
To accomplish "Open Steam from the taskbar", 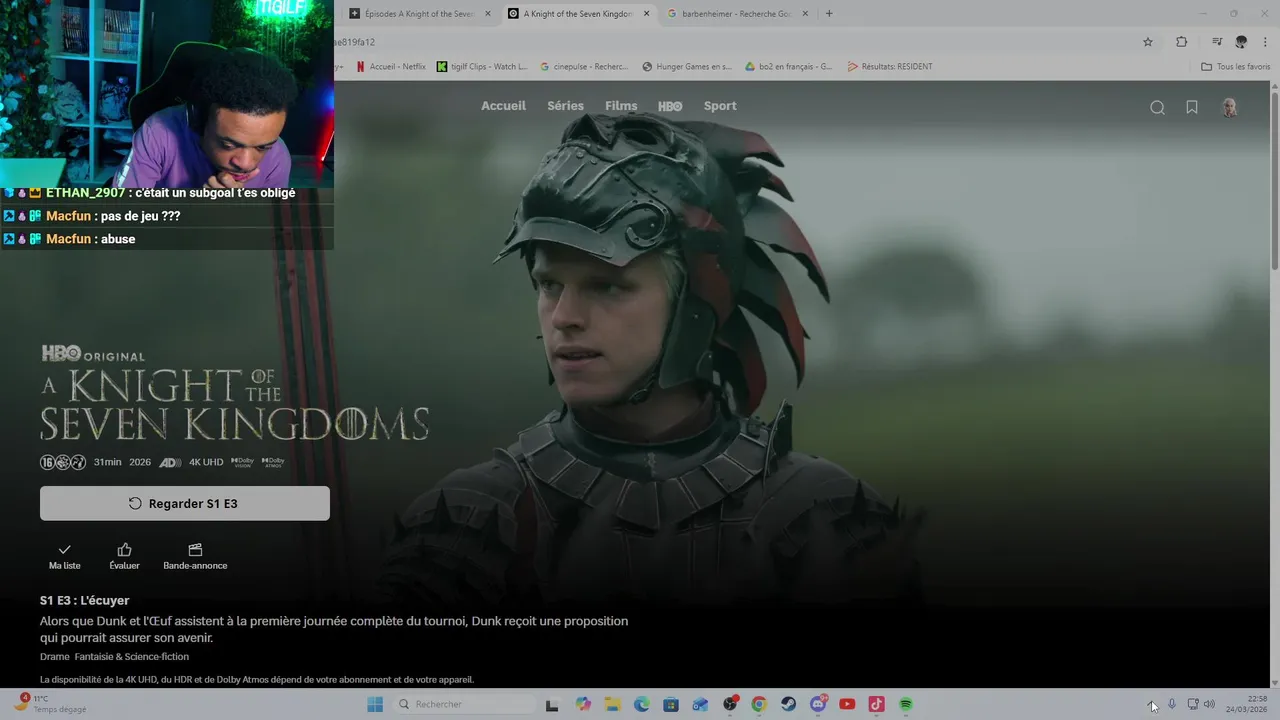I will (x=789, y=704).
